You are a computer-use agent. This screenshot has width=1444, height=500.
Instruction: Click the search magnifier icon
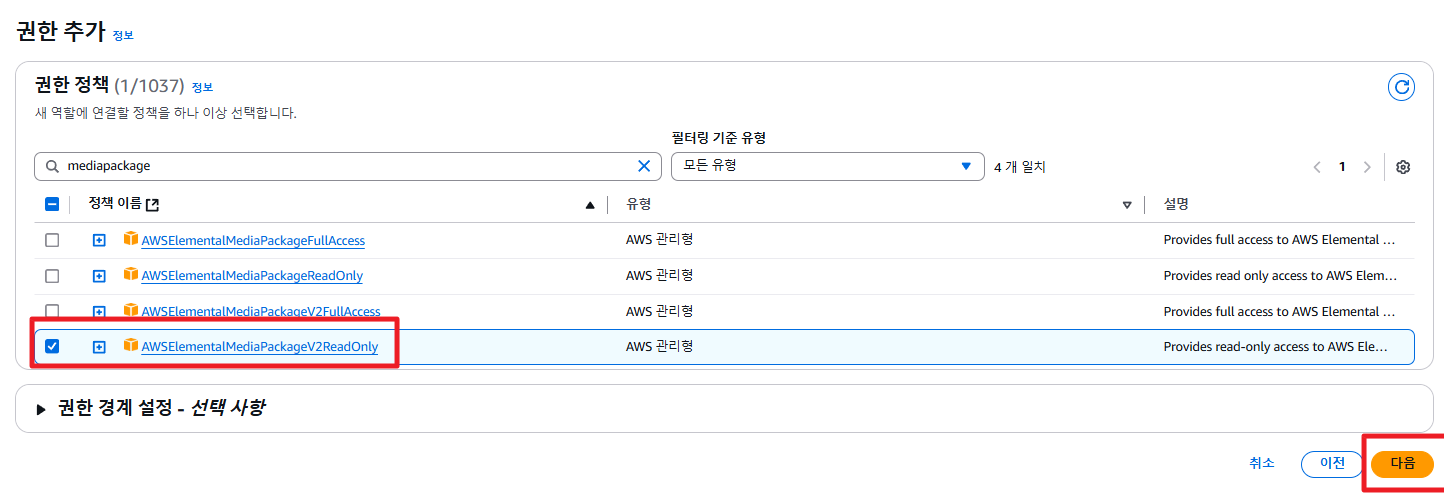pyautogui.click(x=52, y=167)
